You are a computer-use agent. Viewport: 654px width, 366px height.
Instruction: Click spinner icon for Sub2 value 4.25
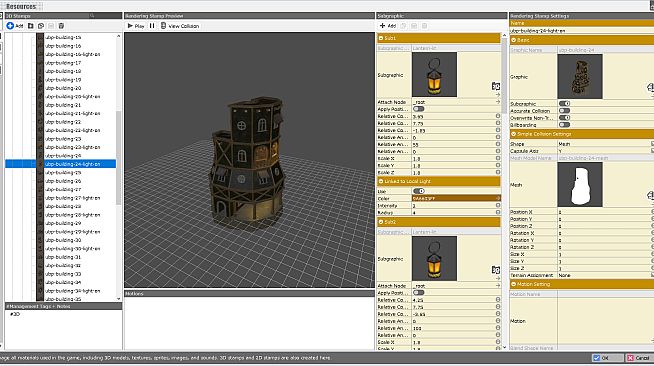click(498, 300)
